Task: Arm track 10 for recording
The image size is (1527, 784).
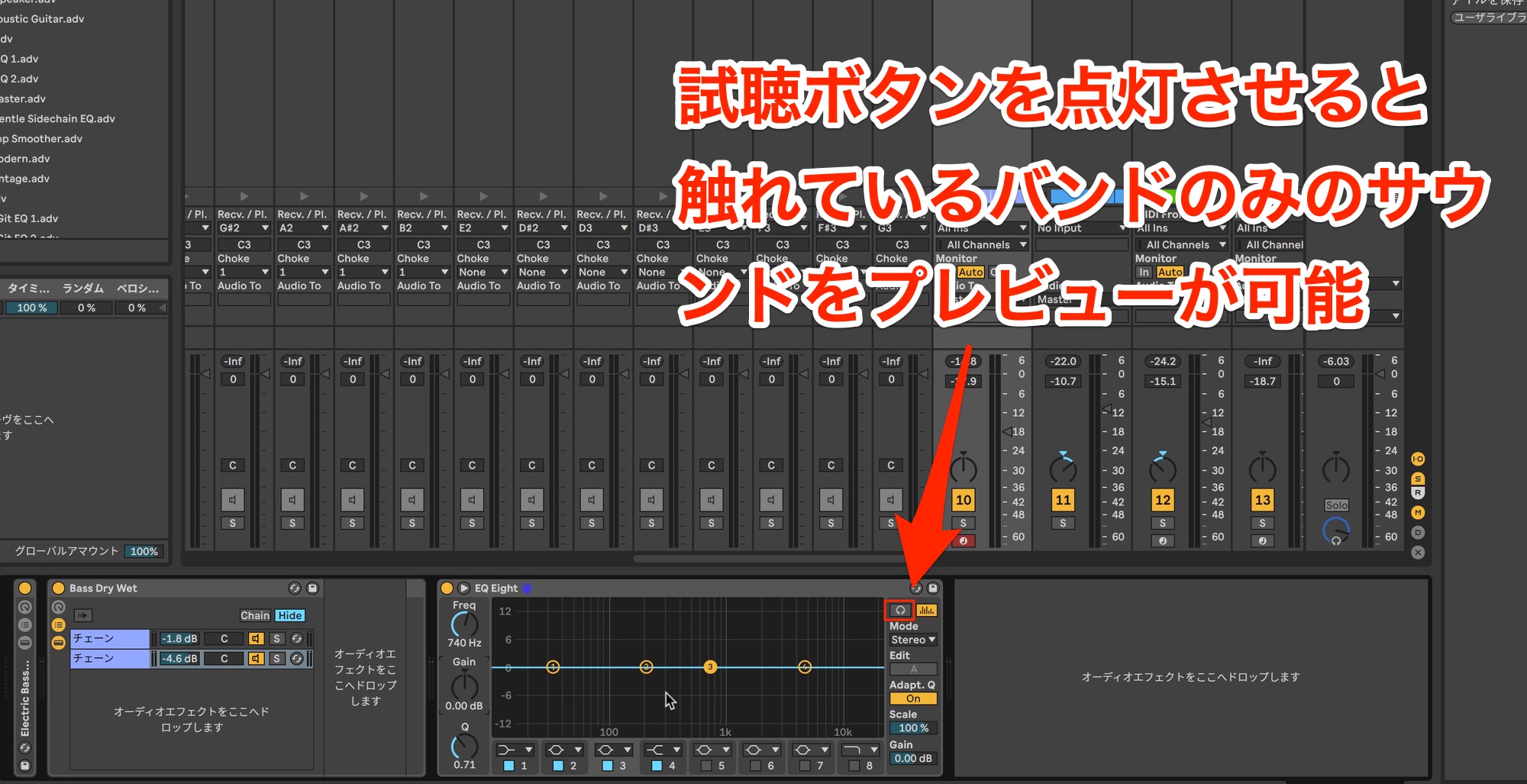Action: [964, 540]
